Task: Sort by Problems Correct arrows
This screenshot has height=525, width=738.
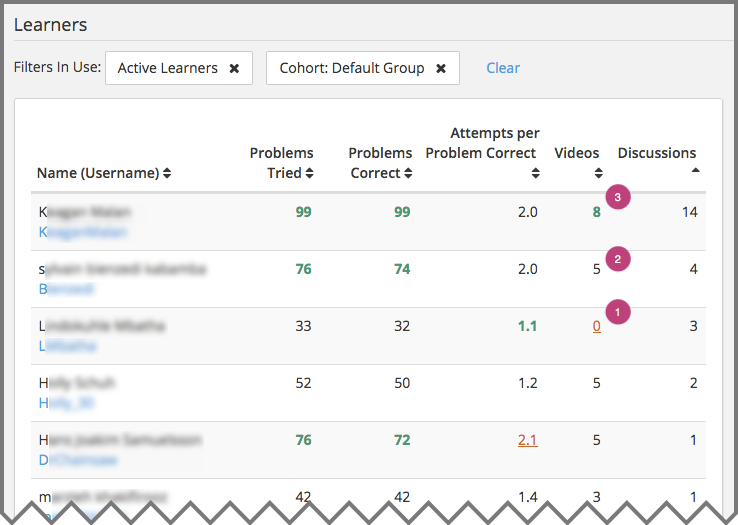Action: [x=408, y=174]
